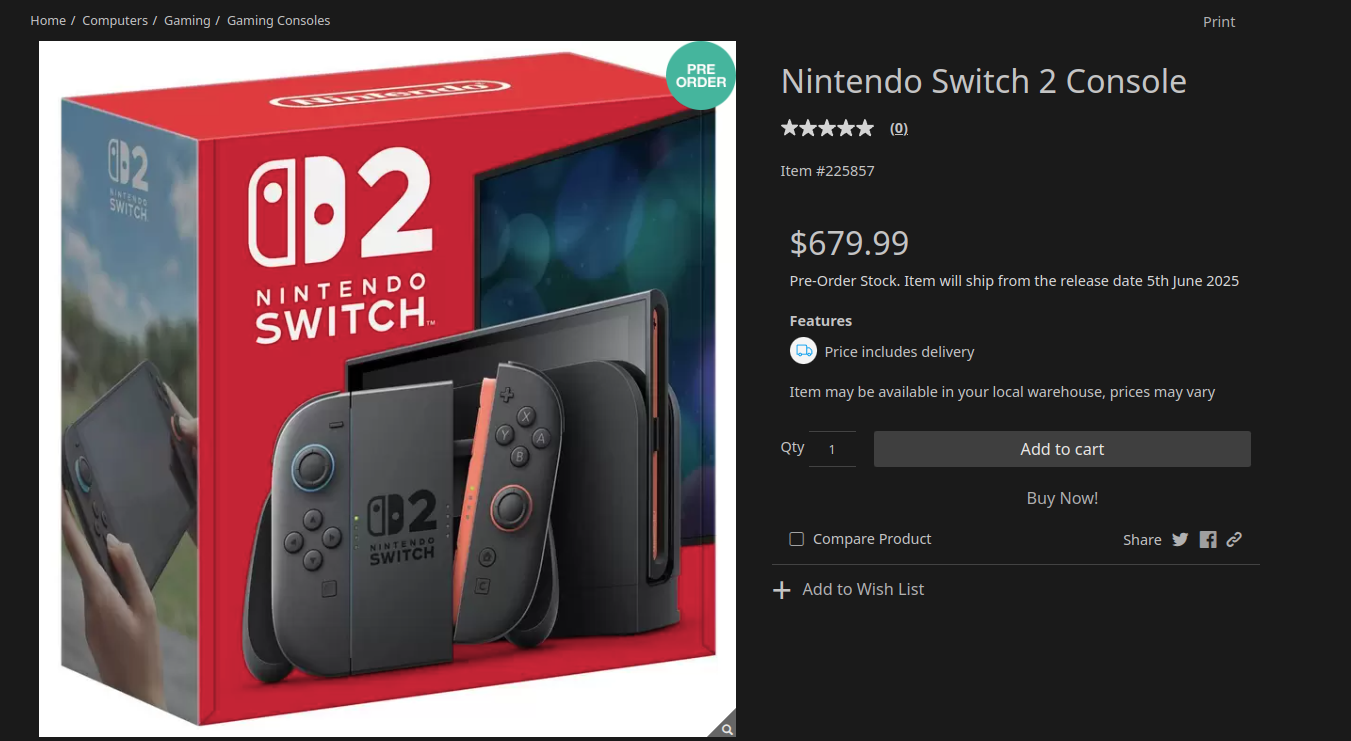
Task: Share product on Facebook
Action: coord(1208,539)
